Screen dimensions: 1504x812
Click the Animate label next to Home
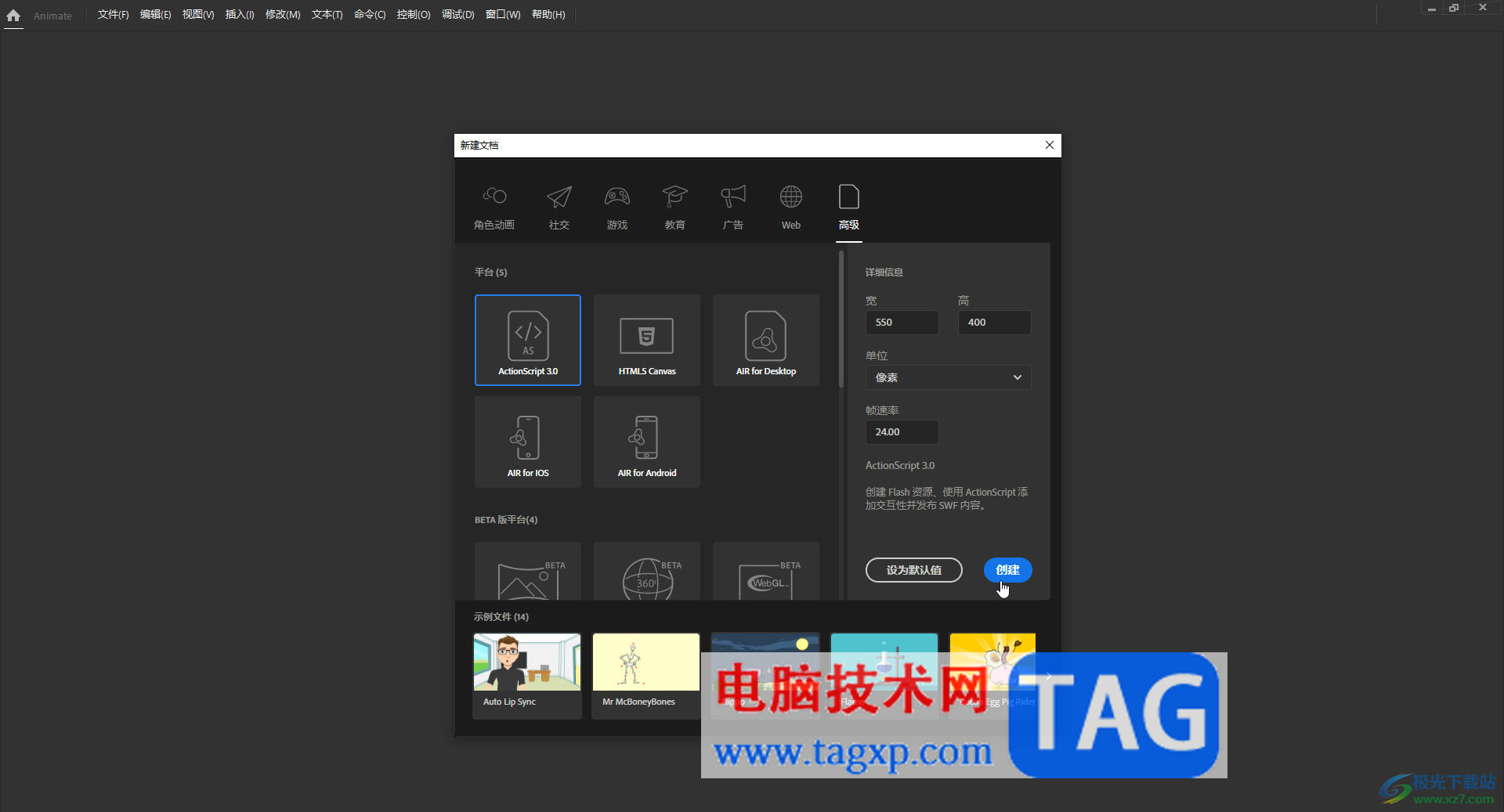52,16
